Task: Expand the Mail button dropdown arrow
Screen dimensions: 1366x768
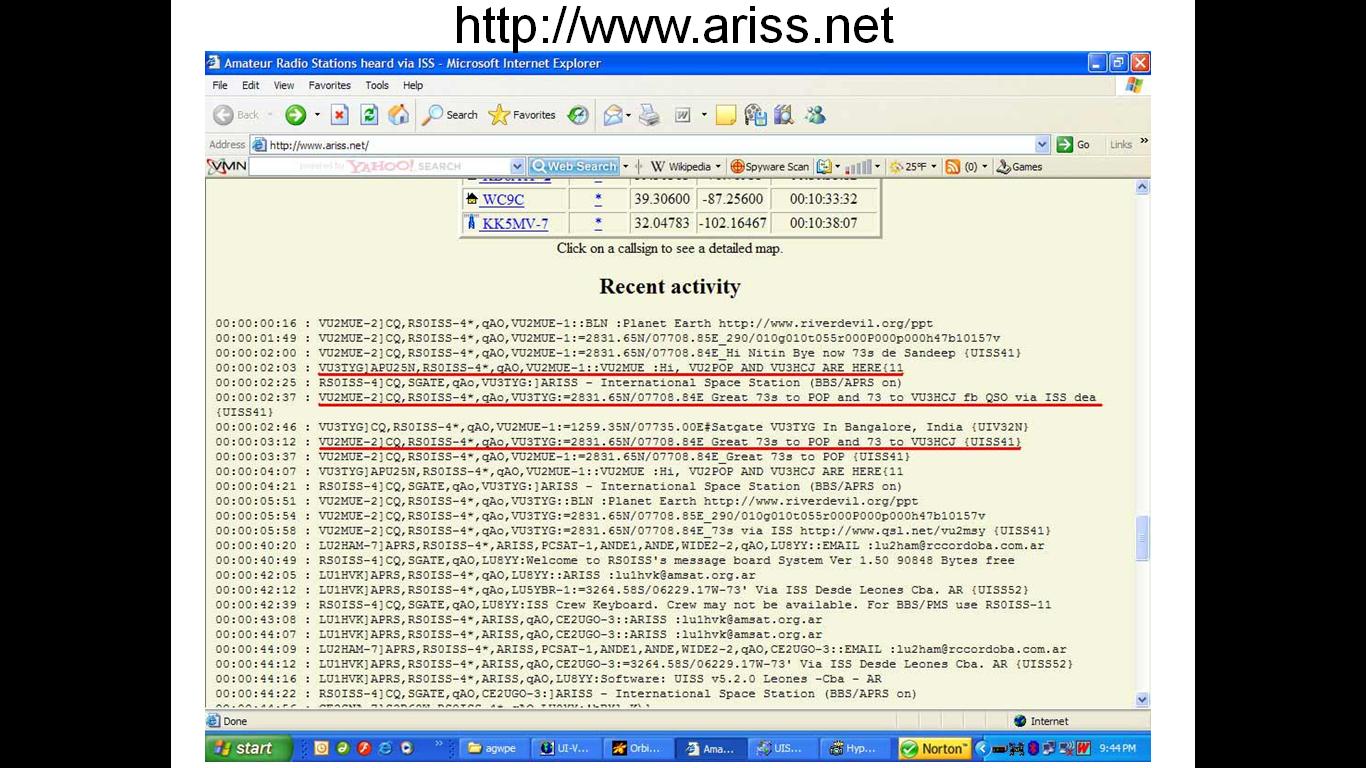Action: click(630, 115)
